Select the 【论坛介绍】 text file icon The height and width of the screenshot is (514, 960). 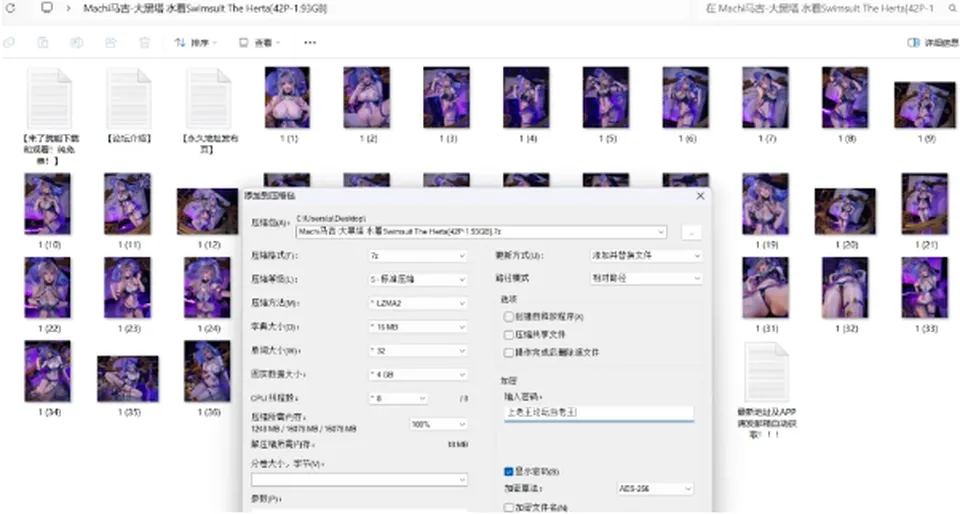click(x=129, y=99)
